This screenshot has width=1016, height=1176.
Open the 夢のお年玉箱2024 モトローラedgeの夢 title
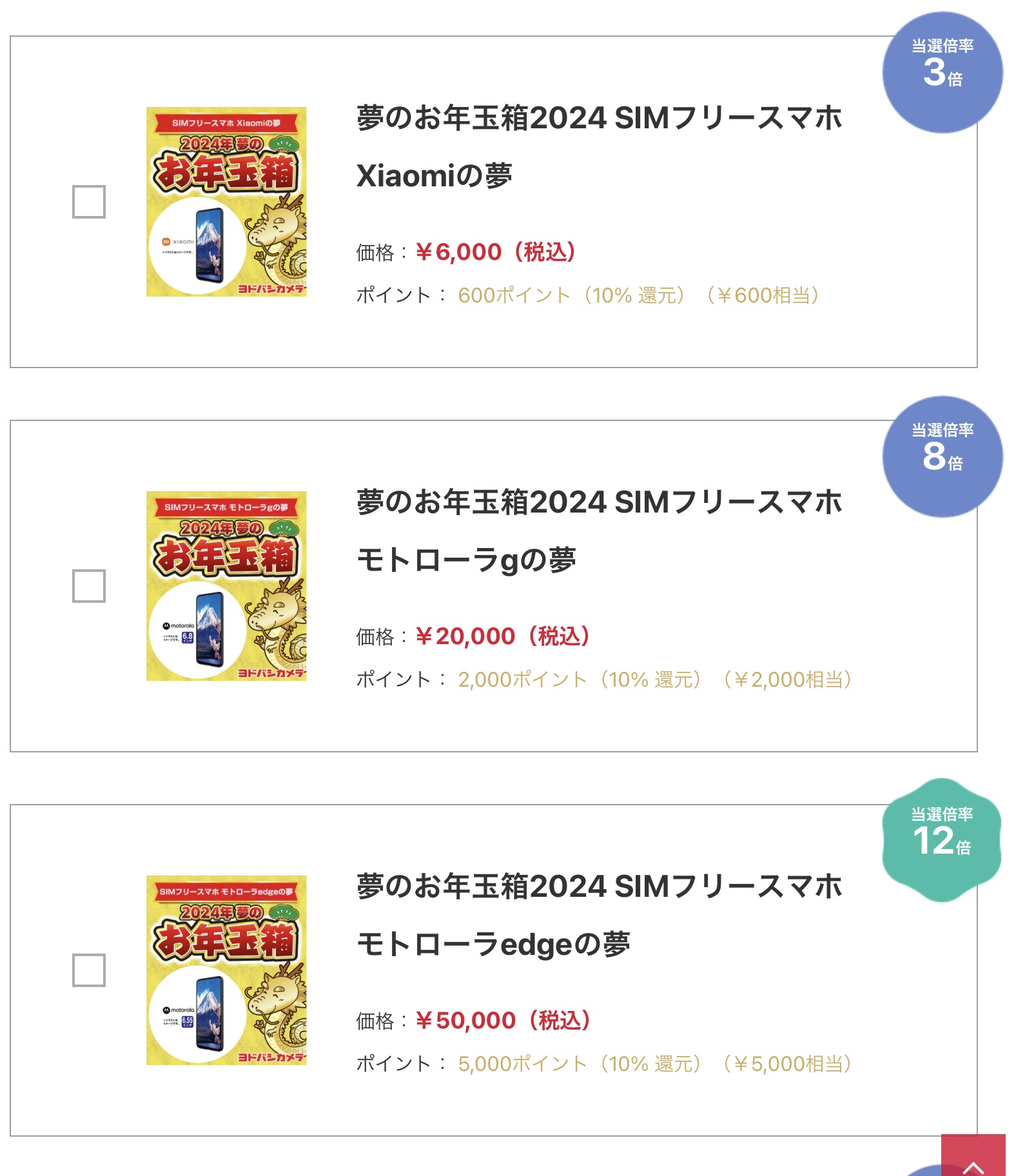pyautogui.click(x=599, y=915)
